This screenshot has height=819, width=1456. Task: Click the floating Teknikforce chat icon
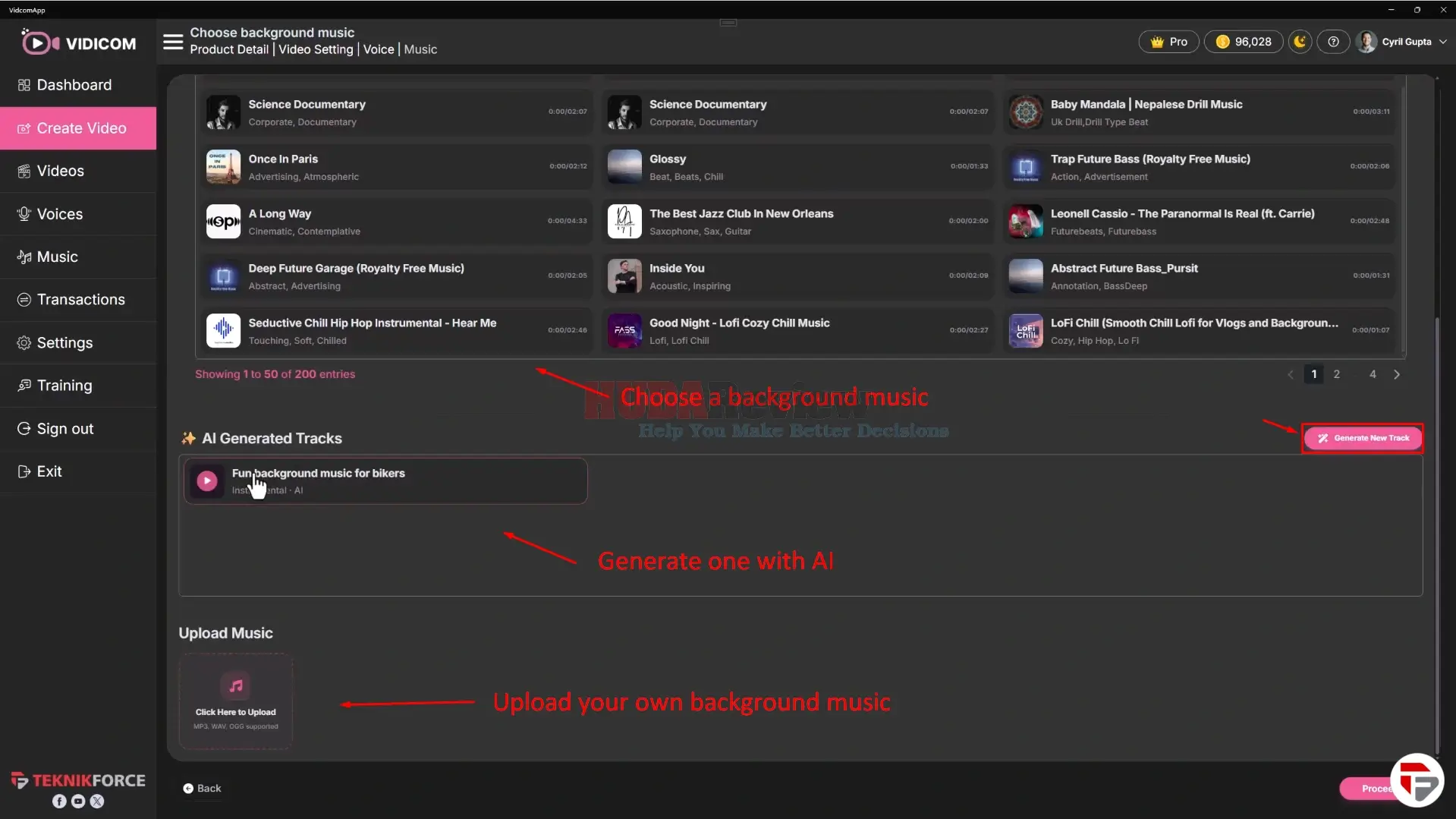point(1417,780)
